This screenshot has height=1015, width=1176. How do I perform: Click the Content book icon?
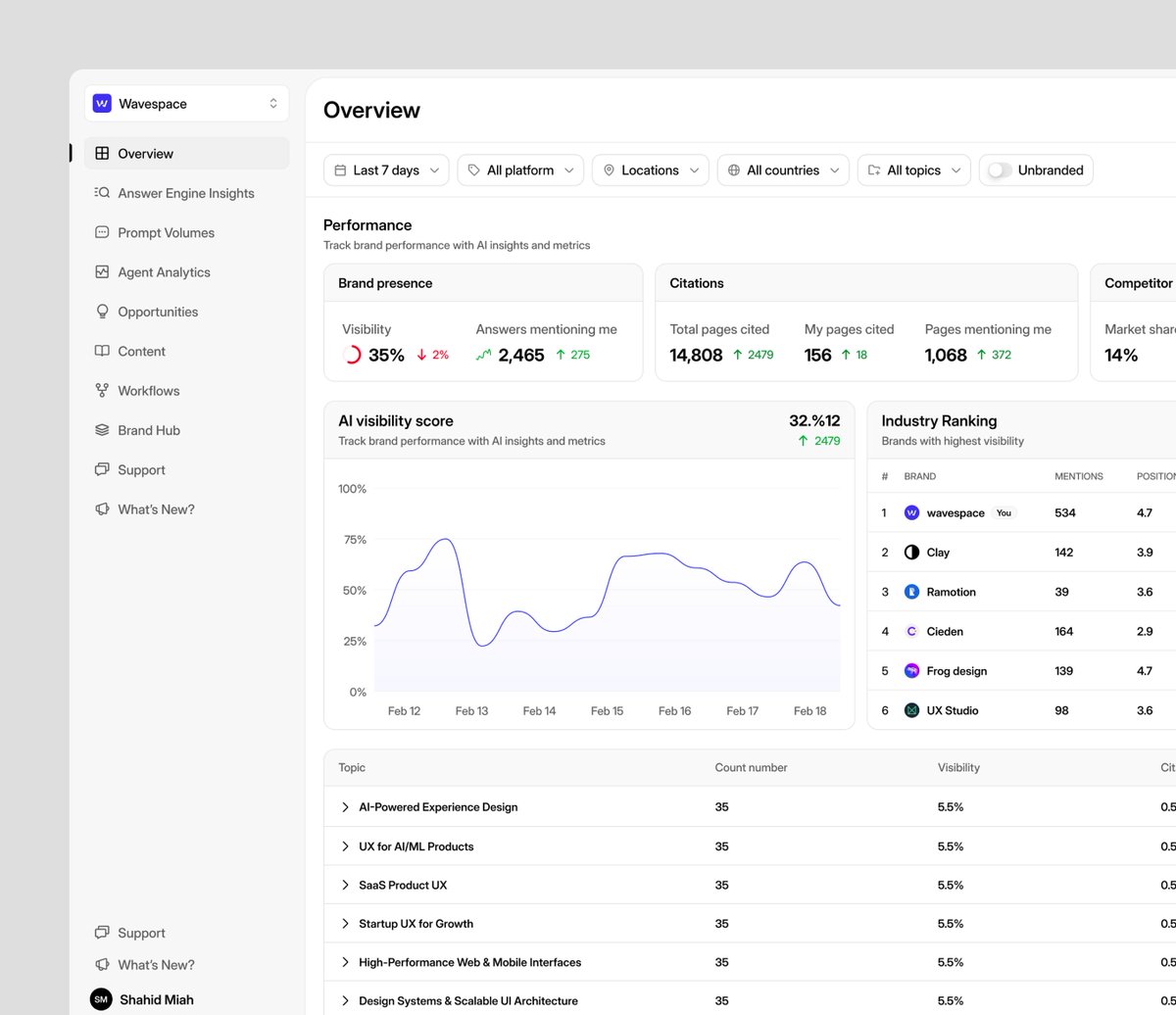(102, 351)
